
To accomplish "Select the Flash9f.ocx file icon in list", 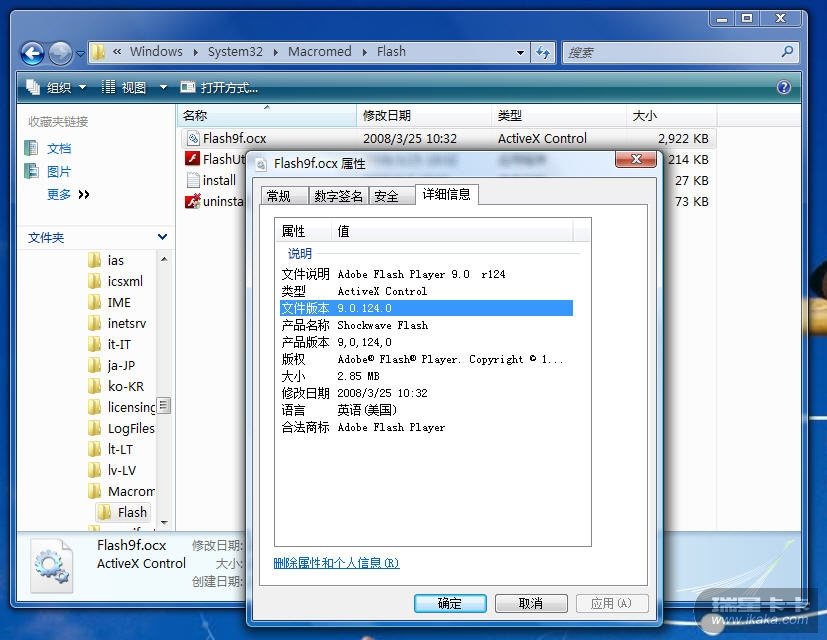I will [193, 138].
